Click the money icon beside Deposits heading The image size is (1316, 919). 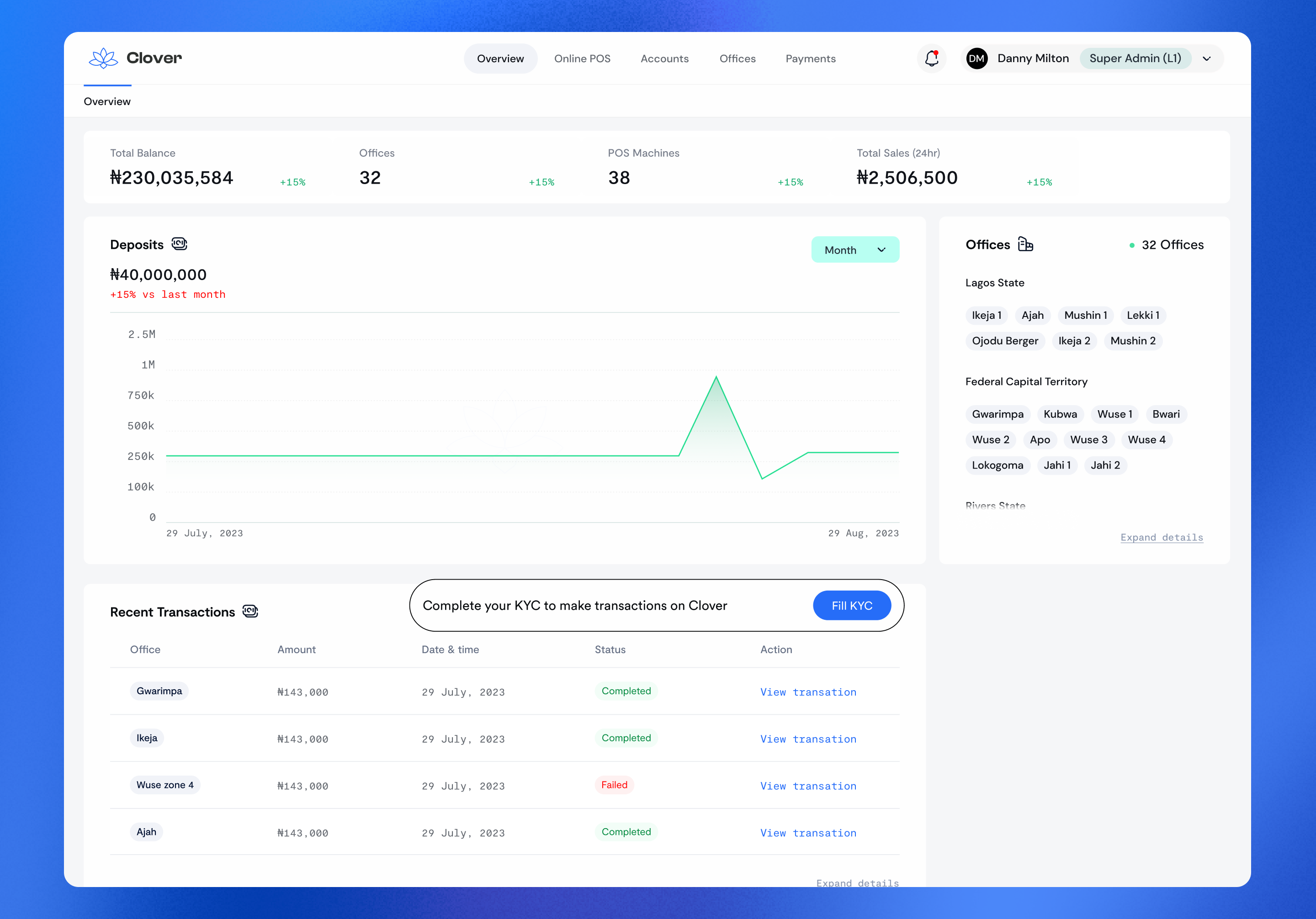point(180,244)
